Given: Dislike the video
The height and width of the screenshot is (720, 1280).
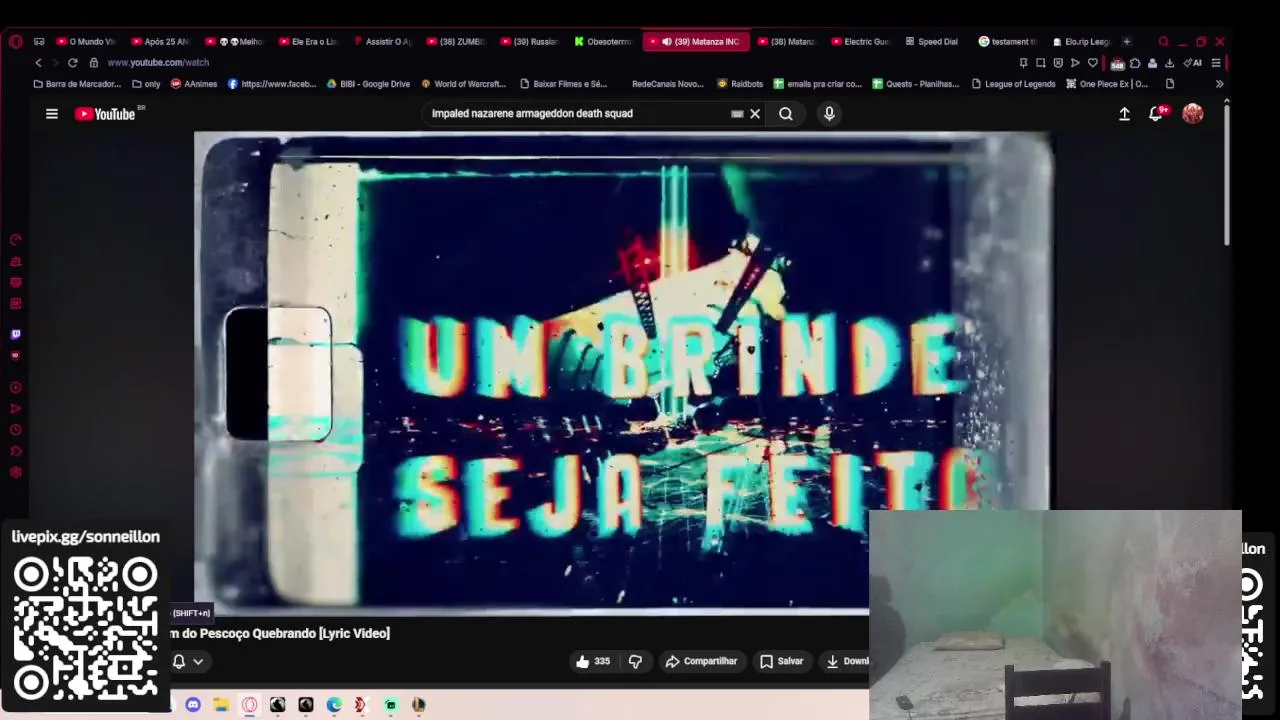Looking at the screenshot, I should point(635,661).
